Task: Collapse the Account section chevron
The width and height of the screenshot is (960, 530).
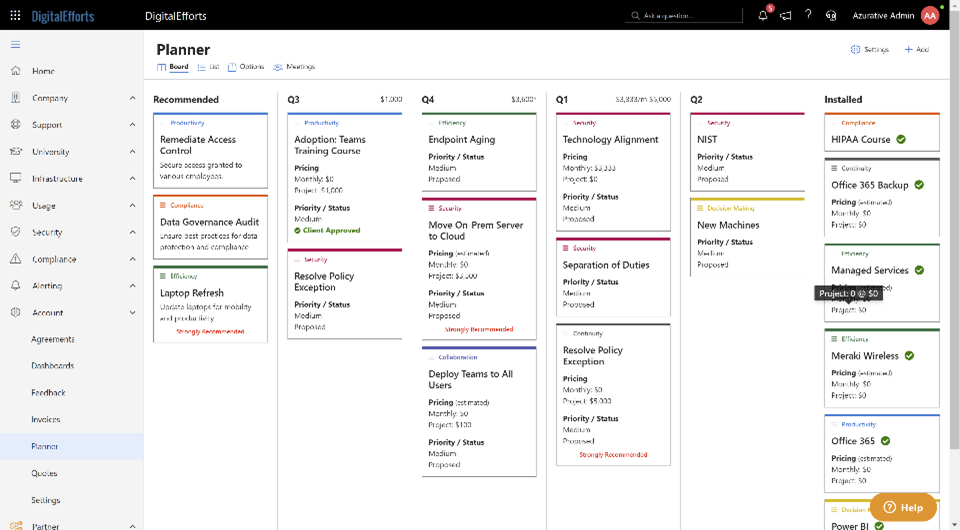Action: point(132,312)
